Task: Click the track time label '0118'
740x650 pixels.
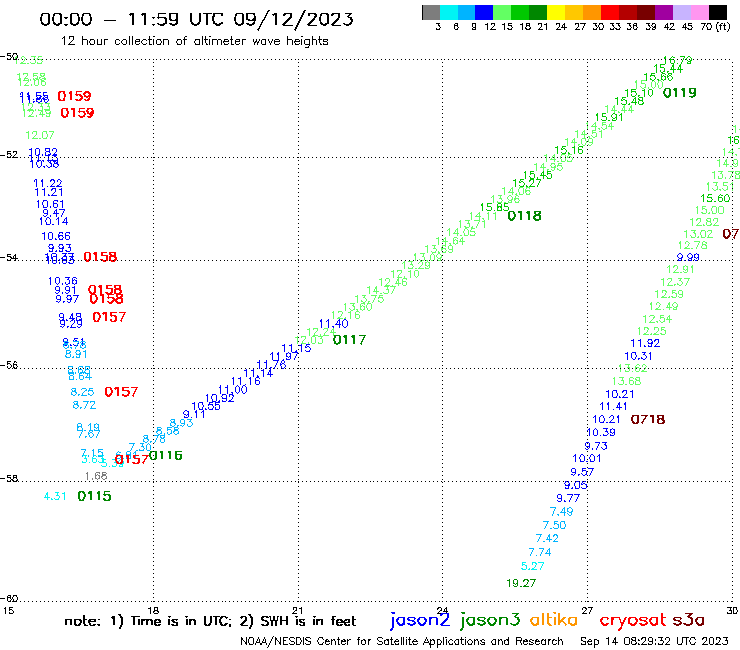Action: click(524, 216)
